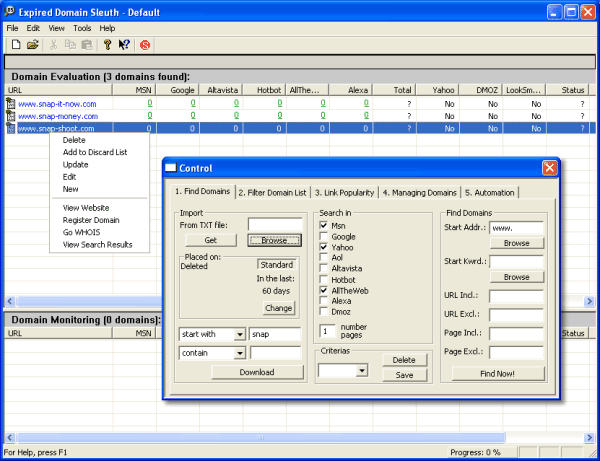Click the Get button in Import

(210, 240)
